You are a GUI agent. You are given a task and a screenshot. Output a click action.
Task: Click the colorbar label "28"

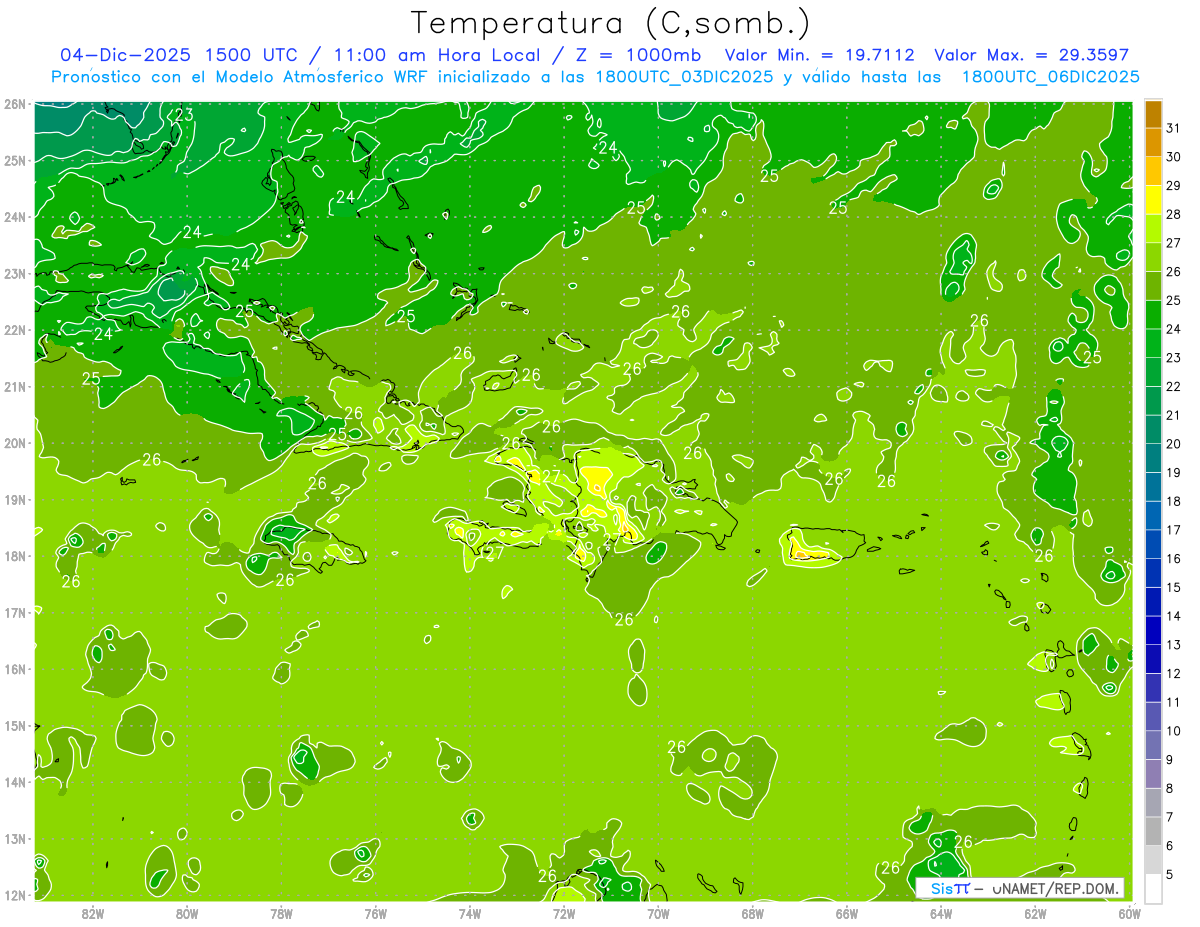click(1174, 214)
